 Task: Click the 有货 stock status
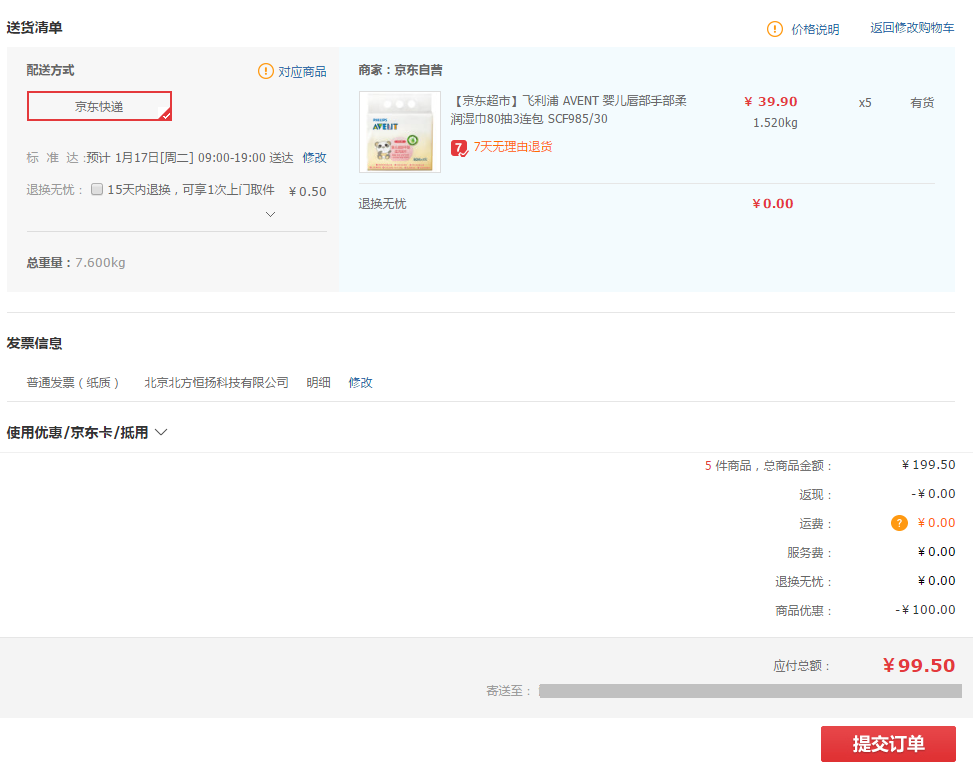[922, 103]
